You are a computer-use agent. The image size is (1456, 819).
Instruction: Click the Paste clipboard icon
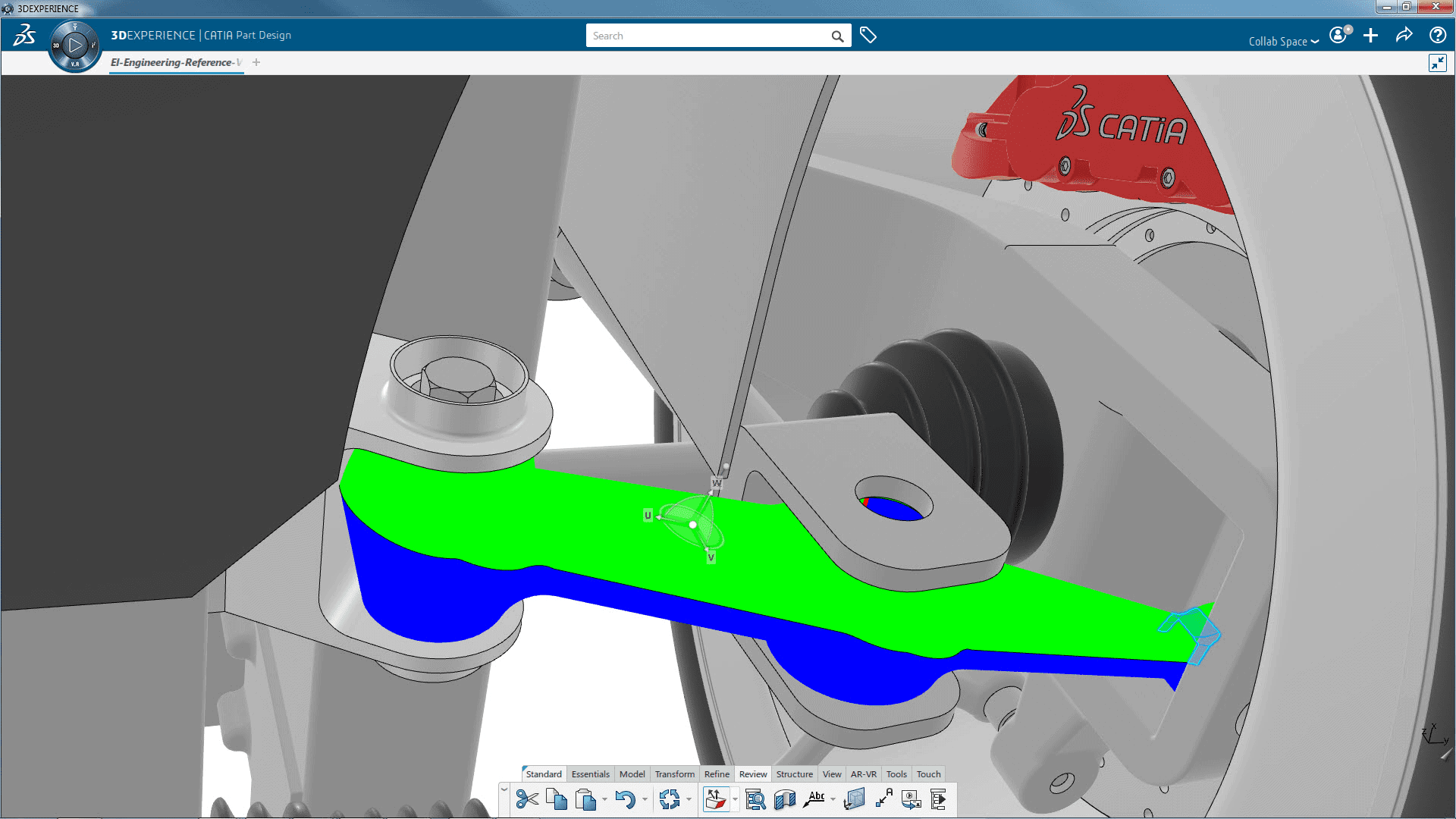point(585,799)
